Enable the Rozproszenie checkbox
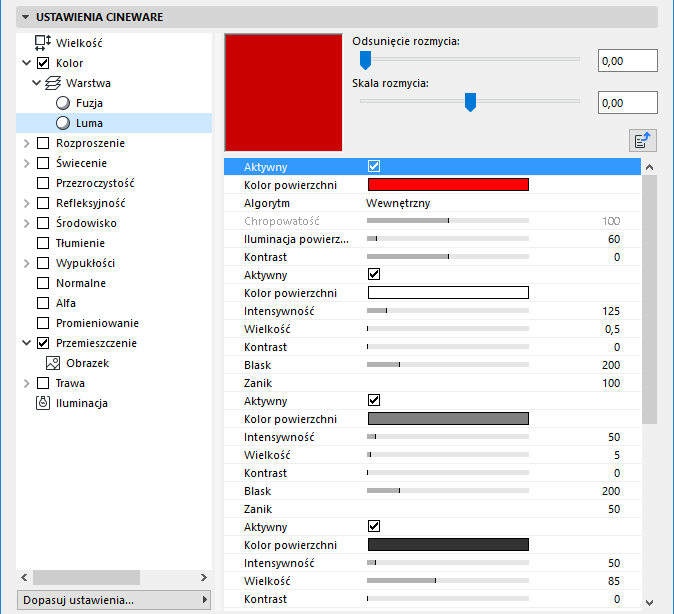Screen dimensions: 674x614 tap(43, 143)
